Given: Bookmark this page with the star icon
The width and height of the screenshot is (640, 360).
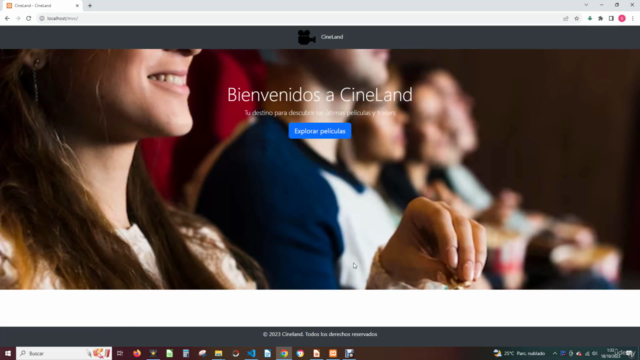Looking at the screenshot, I should point(576,18).
